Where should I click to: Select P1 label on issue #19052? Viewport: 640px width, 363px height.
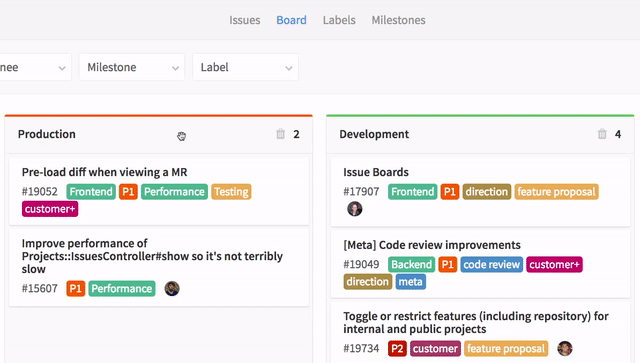128,192
